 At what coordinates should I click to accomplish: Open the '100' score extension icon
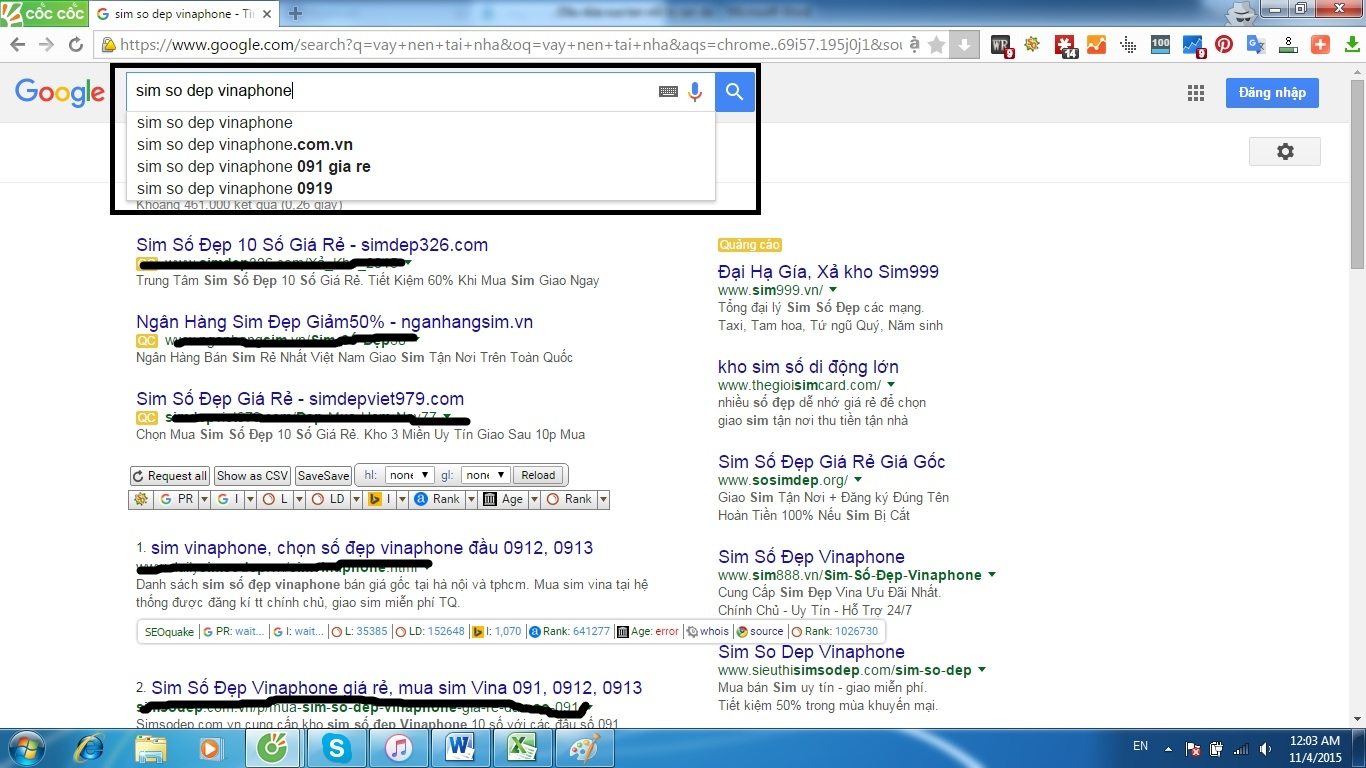pyautogui.click(x=1160, y=44)
